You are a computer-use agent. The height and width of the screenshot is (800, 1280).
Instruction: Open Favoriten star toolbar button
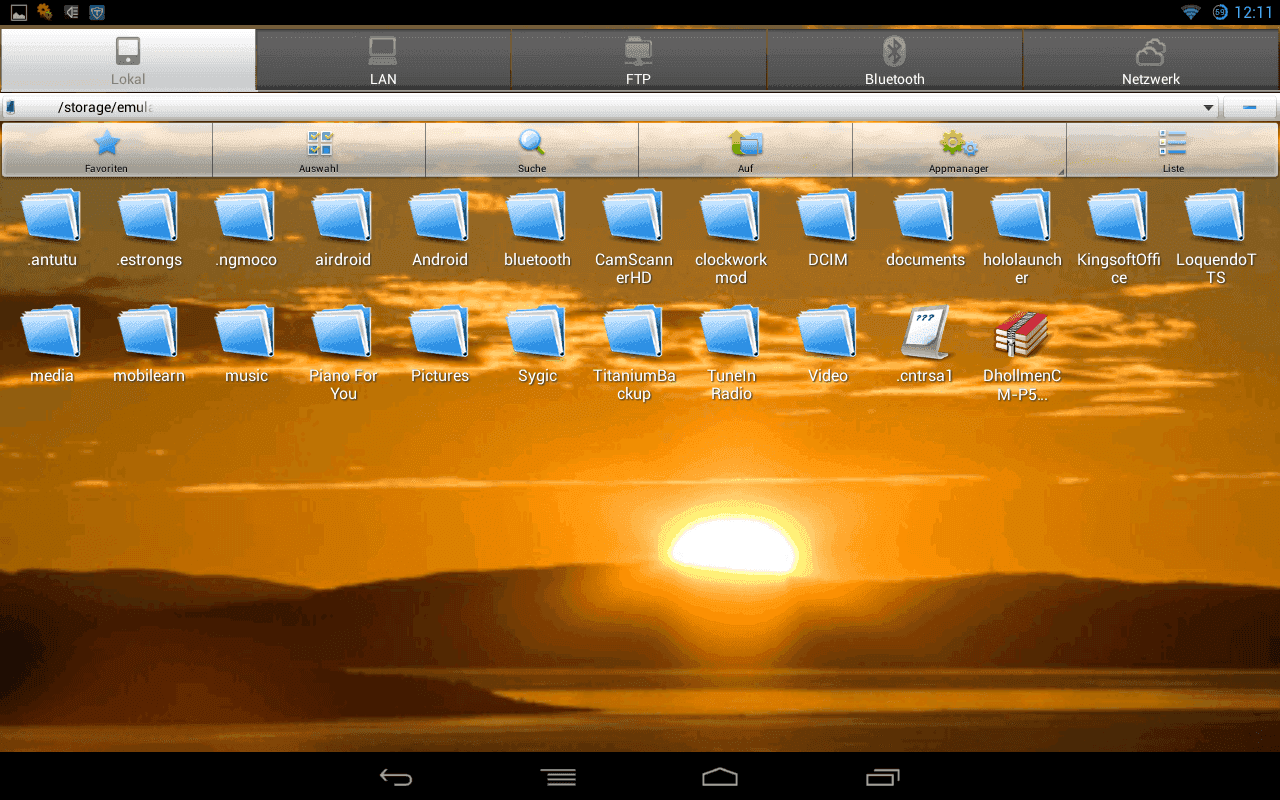[x=107, y=150]
